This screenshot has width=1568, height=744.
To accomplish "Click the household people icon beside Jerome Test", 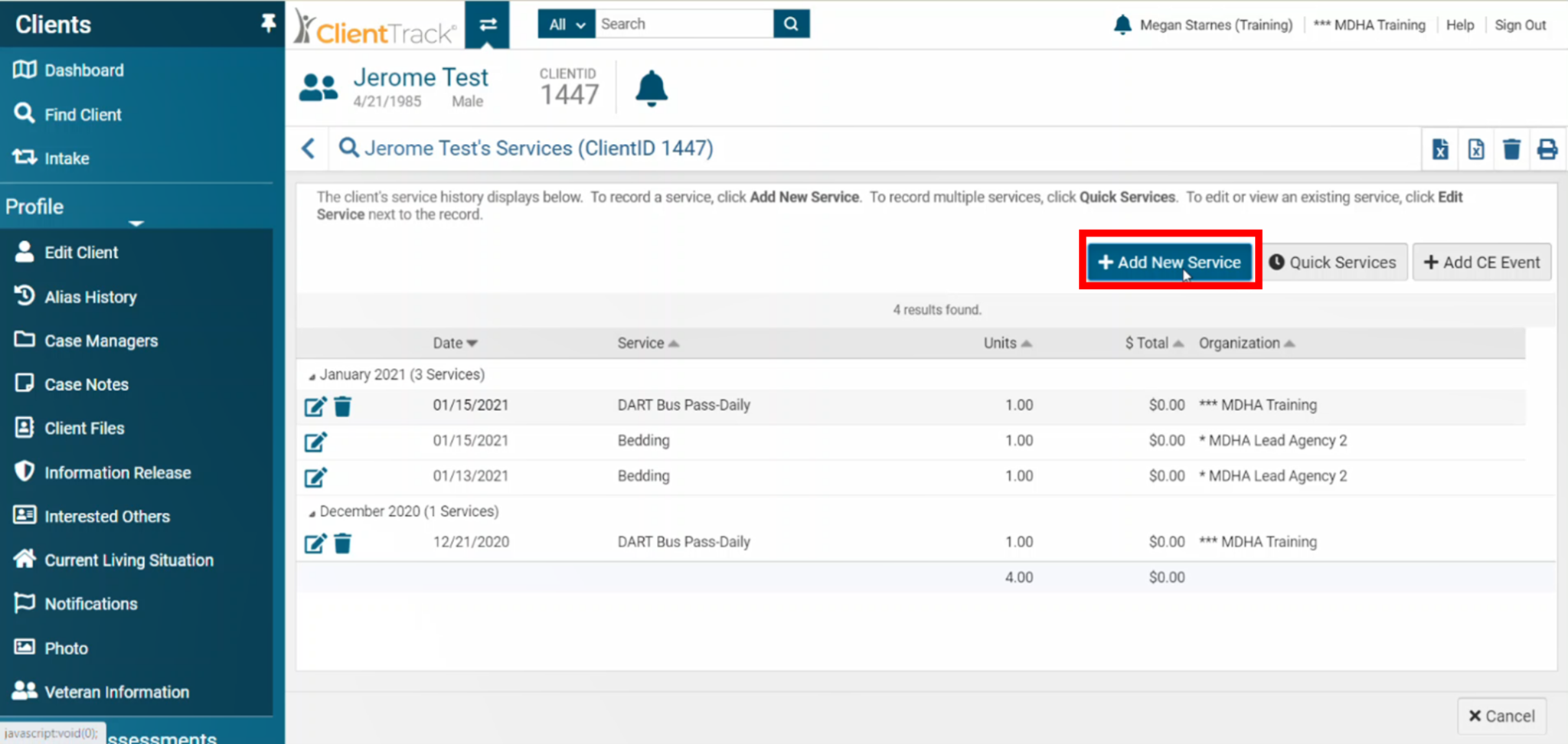I will pyautogui.click(x=318, y=88).
